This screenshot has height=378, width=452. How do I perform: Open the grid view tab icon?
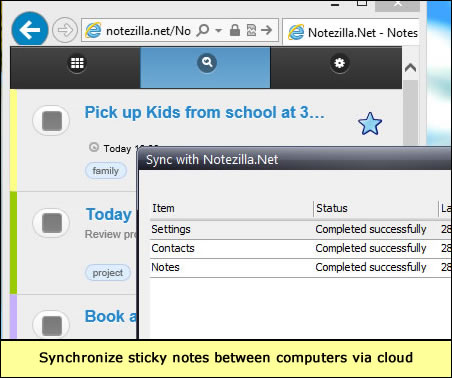tap(77, 63)
